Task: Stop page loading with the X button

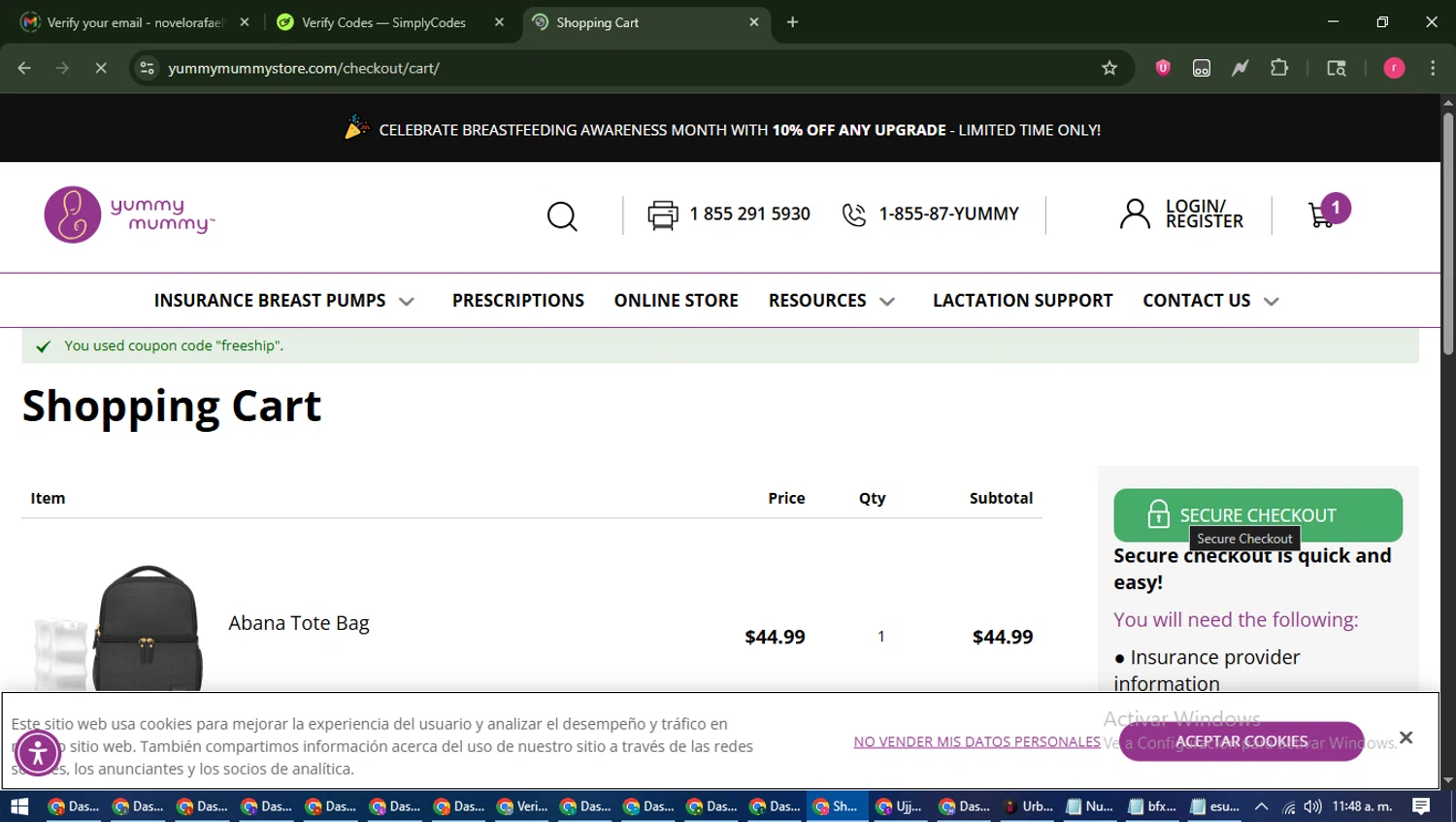Action: (x=101, y=68)
